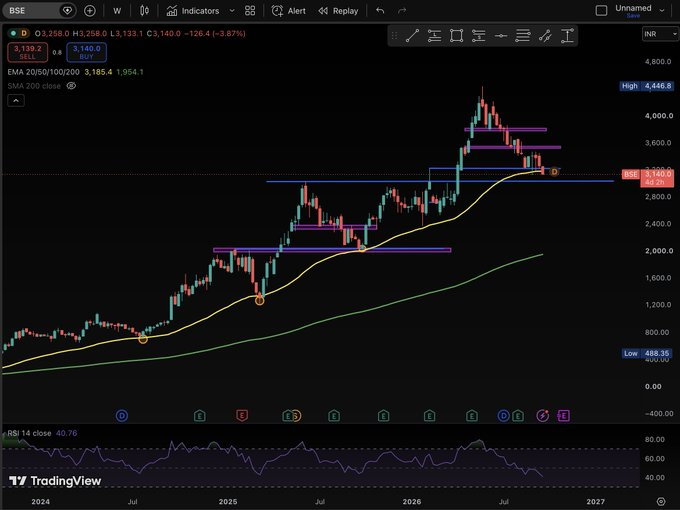Select the Parallel Channel tool

545,36
